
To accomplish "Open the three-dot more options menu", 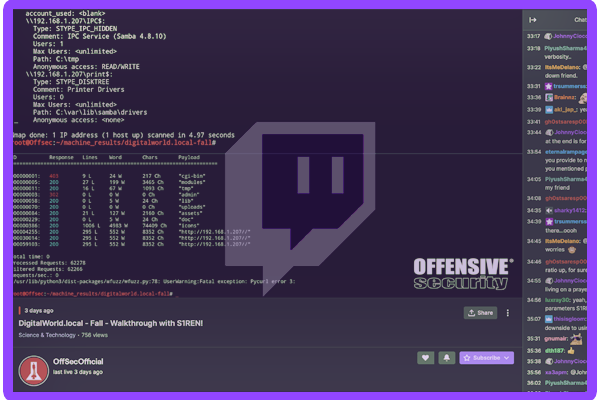I will point(508,313).
